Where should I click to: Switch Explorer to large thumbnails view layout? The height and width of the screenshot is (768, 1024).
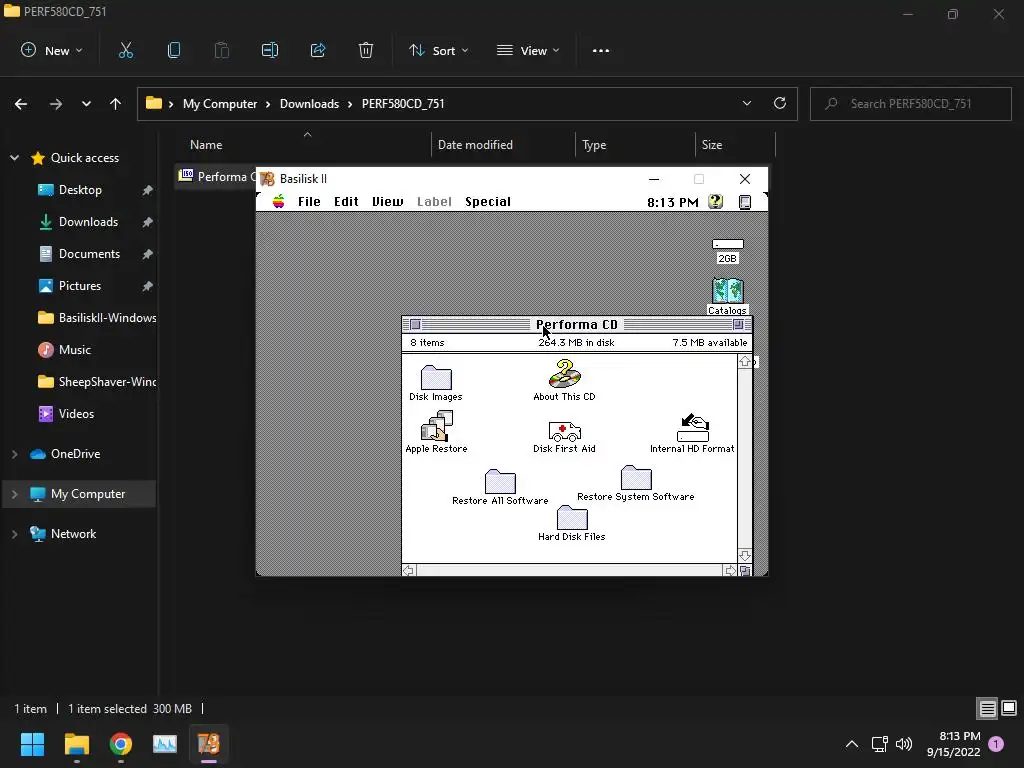coord(1009,708)
